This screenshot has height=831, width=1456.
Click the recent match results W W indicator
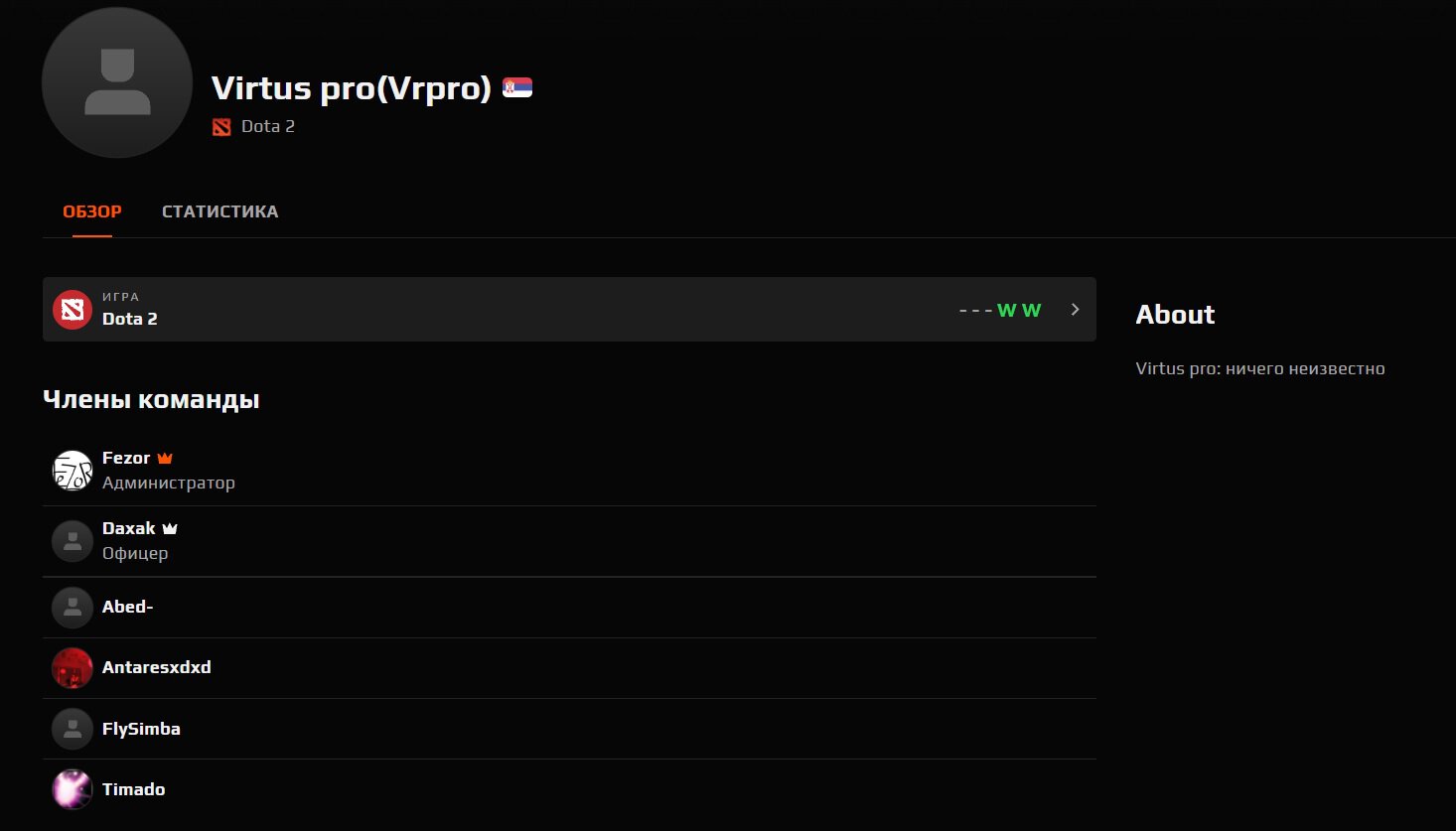[1018, 310]
